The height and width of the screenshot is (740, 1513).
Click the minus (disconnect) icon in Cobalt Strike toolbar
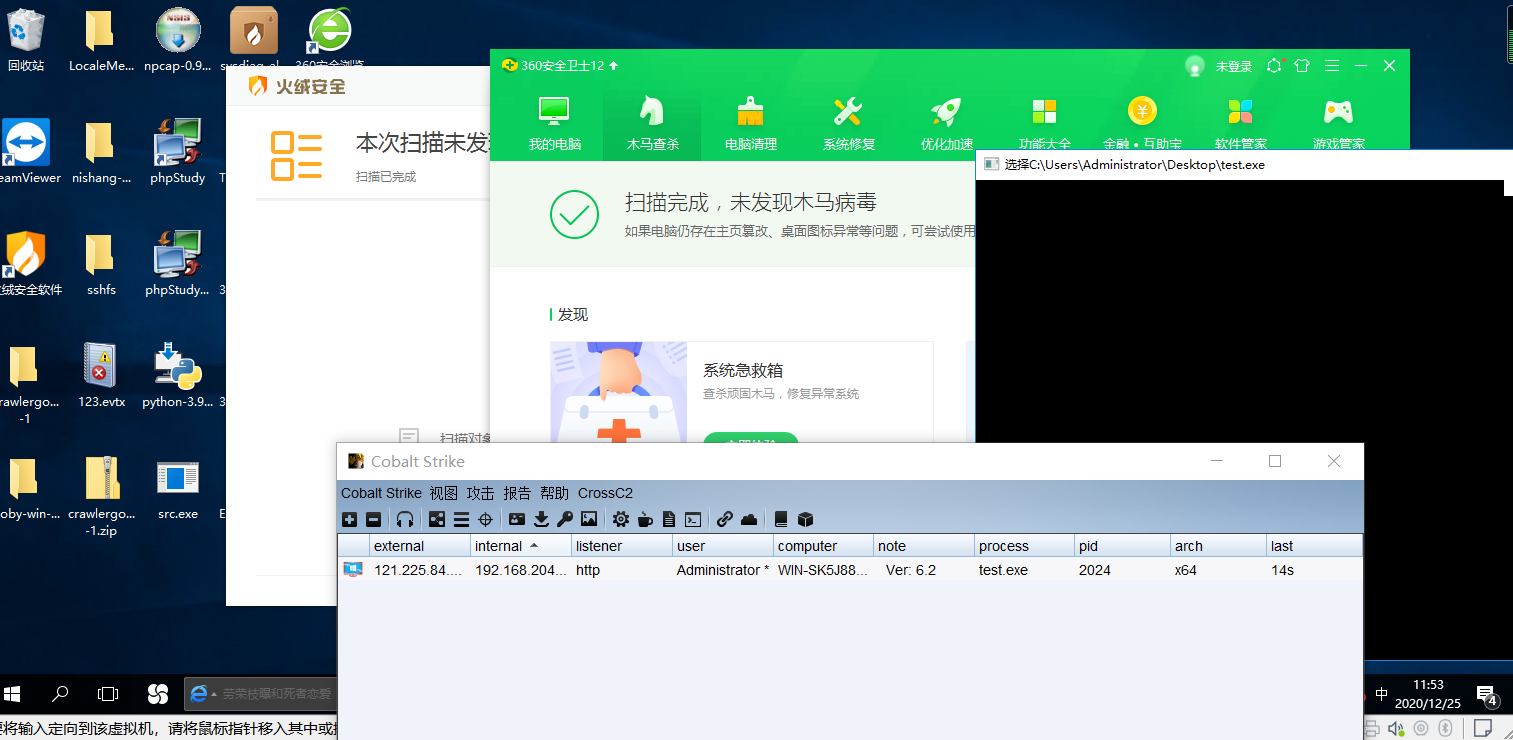coord(373,519)
